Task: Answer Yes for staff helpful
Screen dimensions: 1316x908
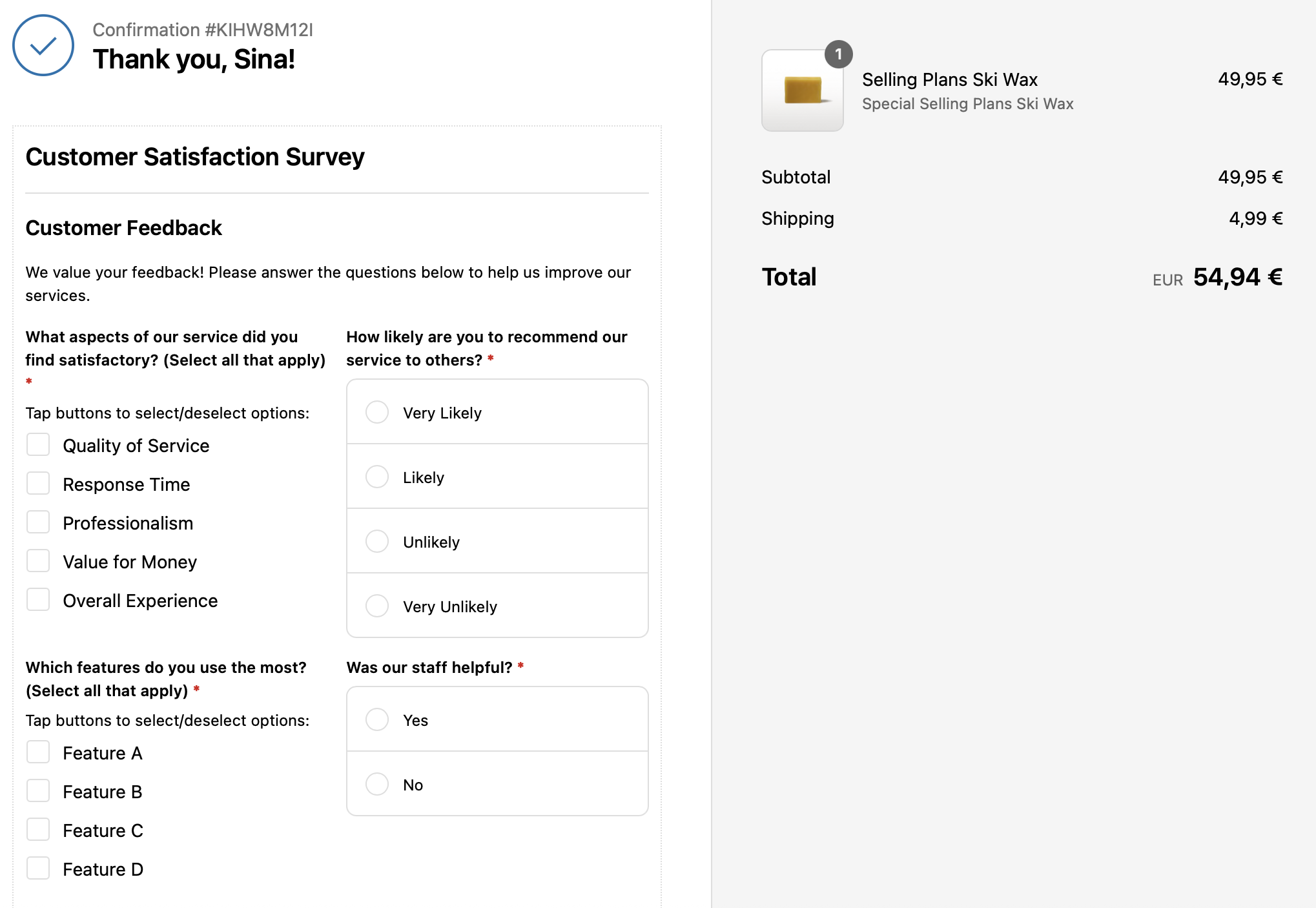Action: point(377,719)
